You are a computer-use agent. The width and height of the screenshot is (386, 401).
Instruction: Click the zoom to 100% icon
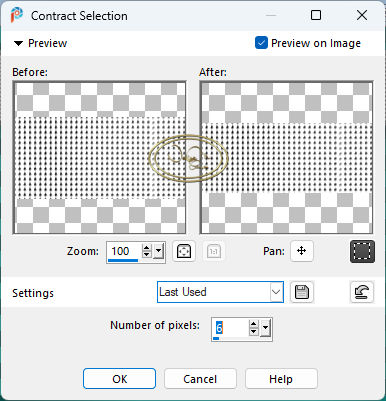coord(214,251)
